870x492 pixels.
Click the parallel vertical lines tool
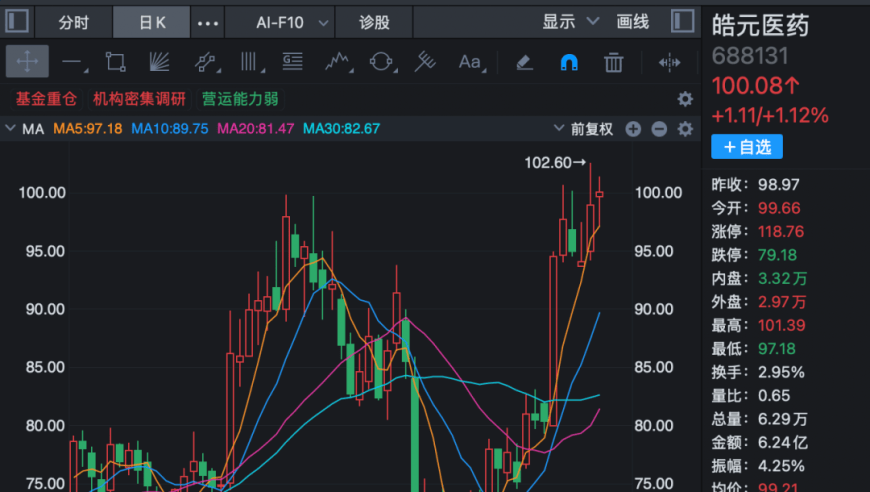pos(250,62)
